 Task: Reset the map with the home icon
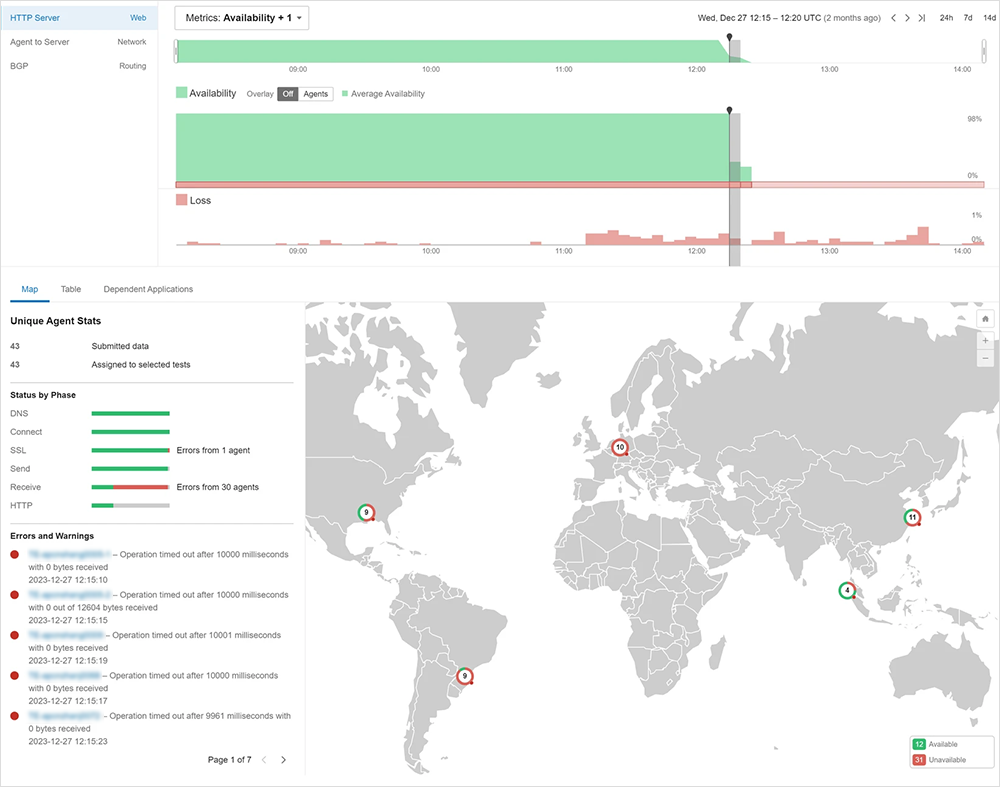(985, 319)
